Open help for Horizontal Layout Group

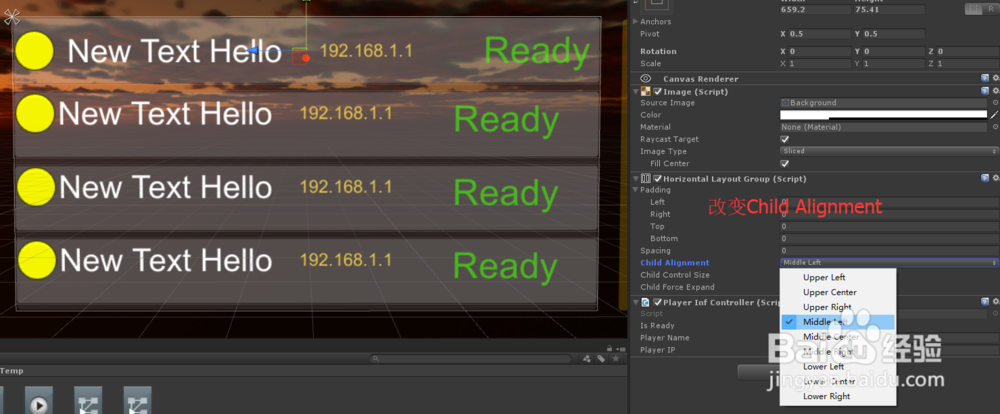tap(985, 179)
